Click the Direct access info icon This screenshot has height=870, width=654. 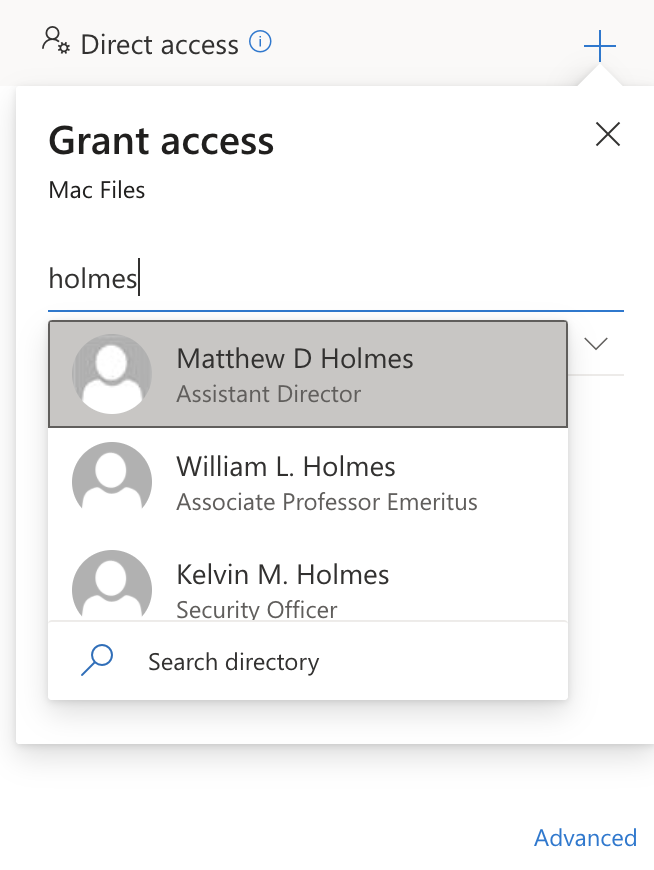260,42
